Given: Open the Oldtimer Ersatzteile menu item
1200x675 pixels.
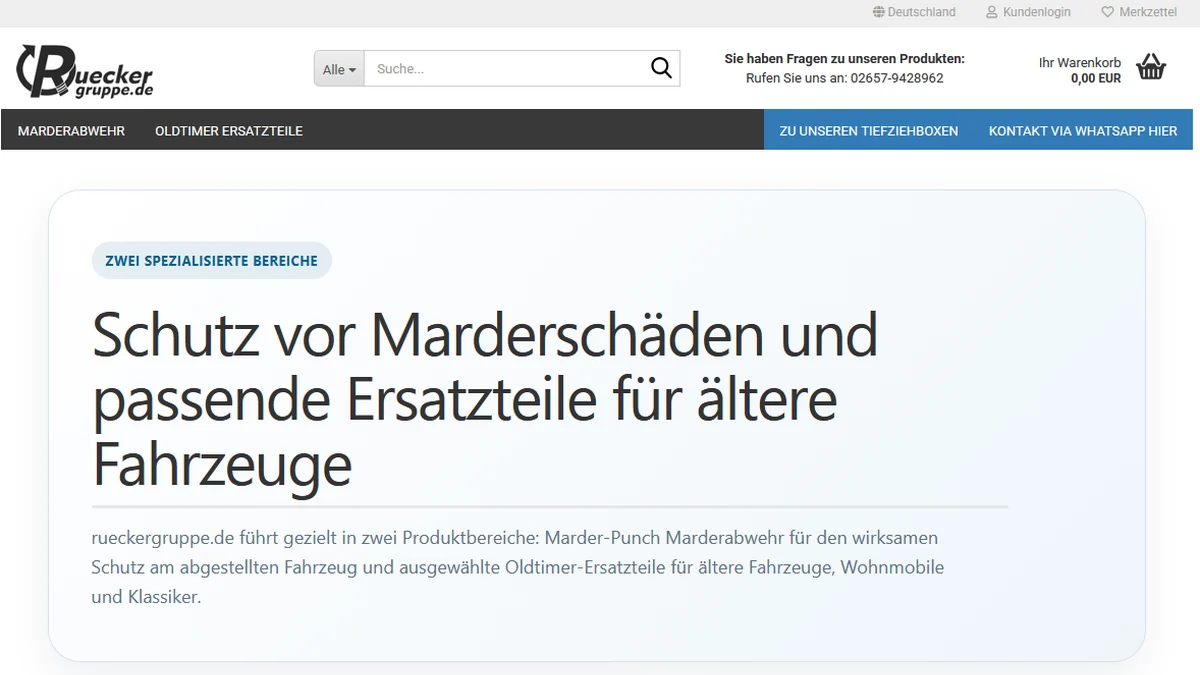Looking at the screenshot, I should [229, 131].
